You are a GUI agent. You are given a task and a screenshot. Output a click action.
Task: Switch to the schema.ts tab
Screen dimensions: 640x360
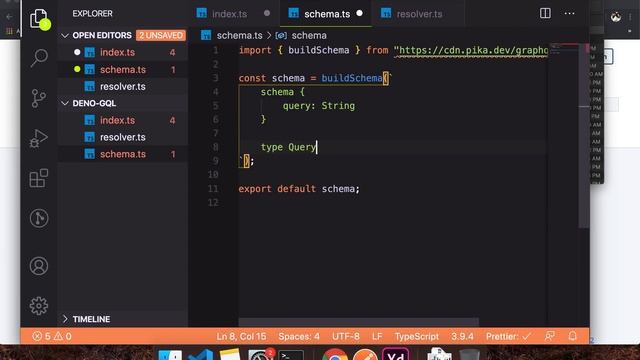click(x=326, y=14)
